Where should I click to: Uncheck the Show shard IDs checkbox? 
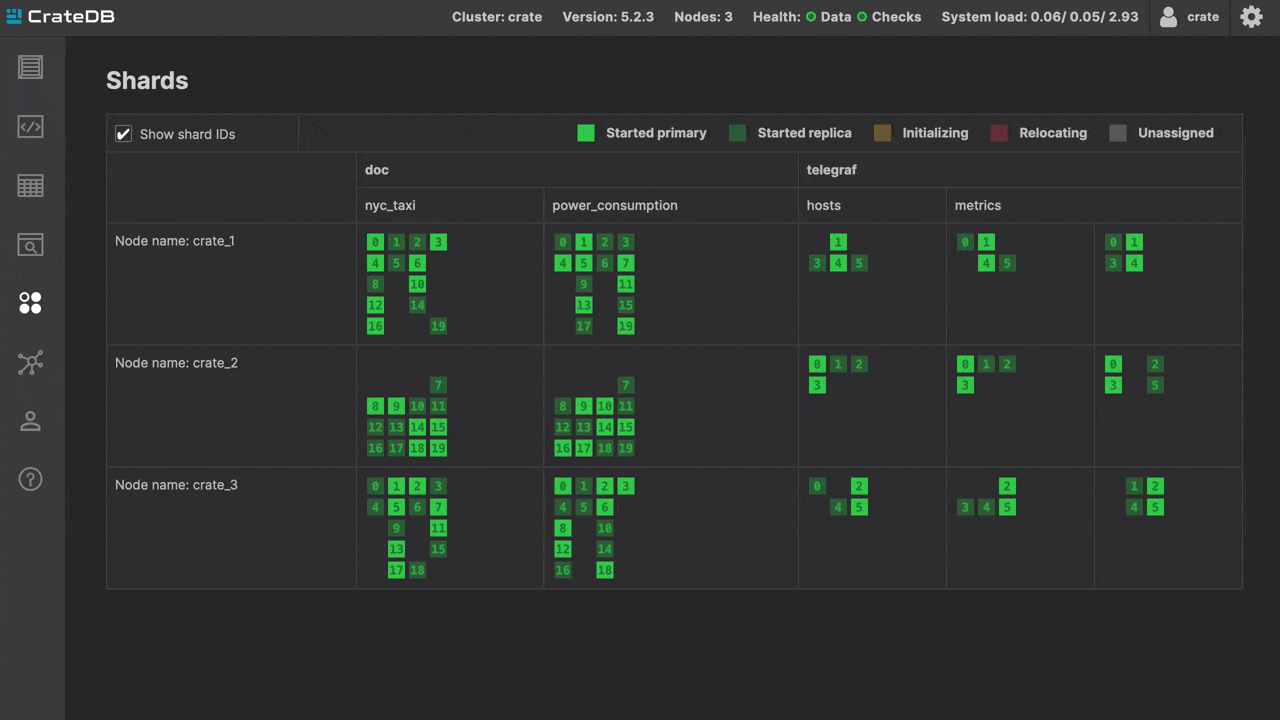pos(124,134)
